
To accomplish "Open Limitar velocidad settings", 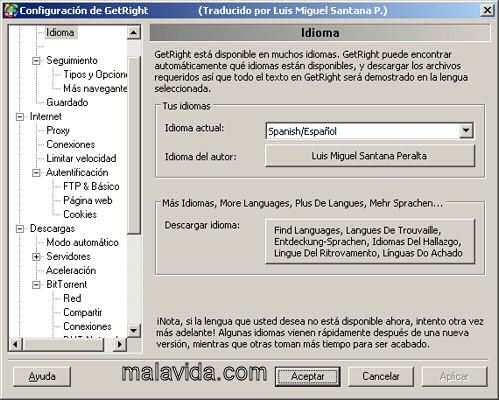I will 81,159.
